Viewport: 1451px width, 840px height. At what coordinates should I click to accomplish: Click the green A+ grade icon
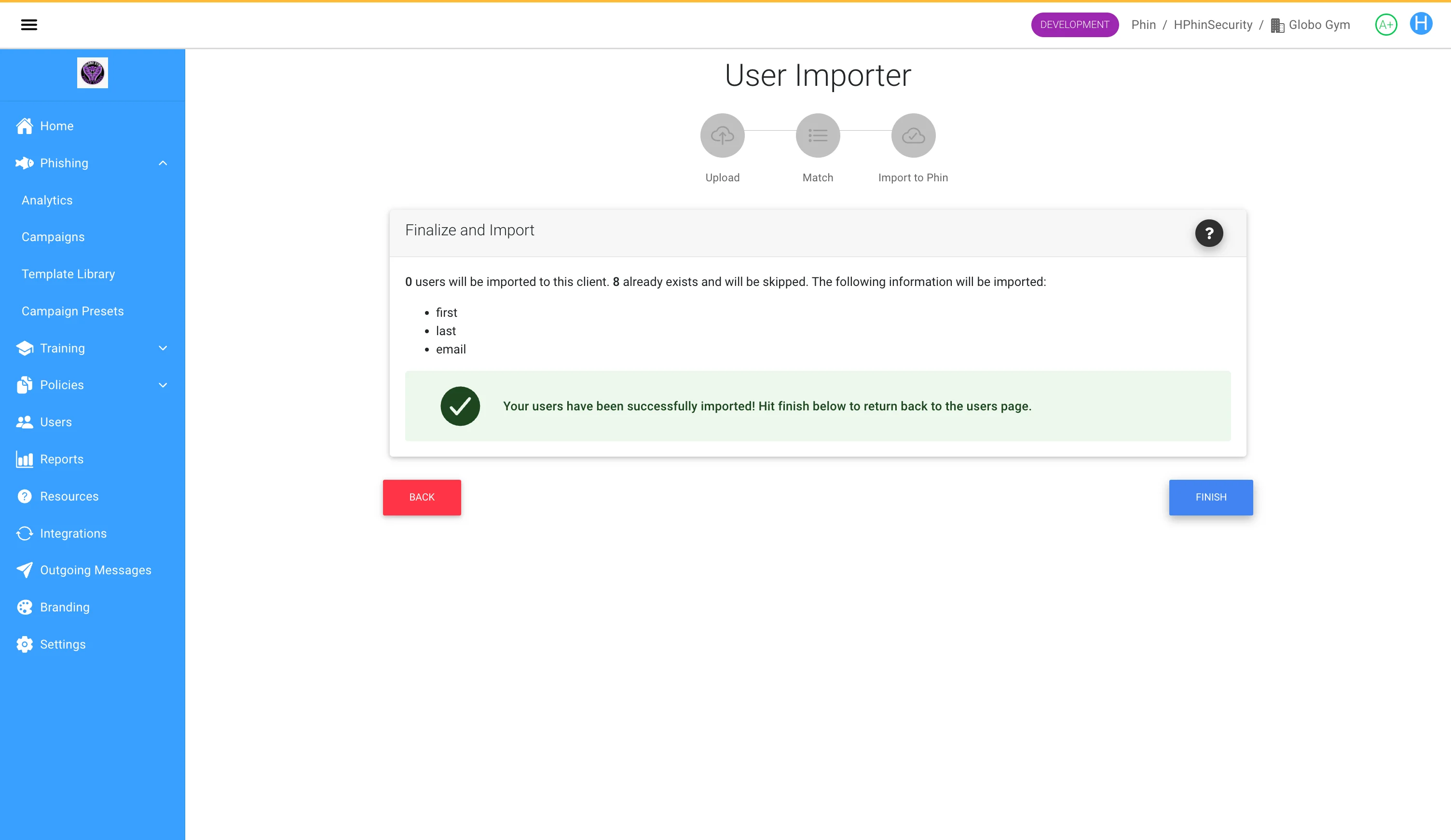(x=1386, y=25)
